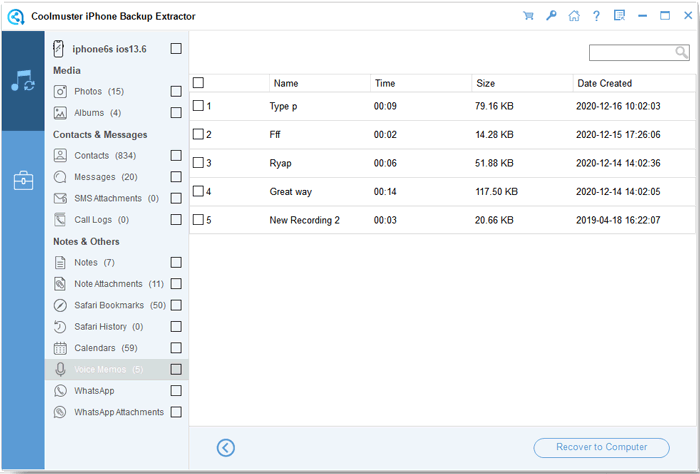This screenshot has height=474, width=700.
Task: Check the box for Type p recording
Action: (198, 106)
